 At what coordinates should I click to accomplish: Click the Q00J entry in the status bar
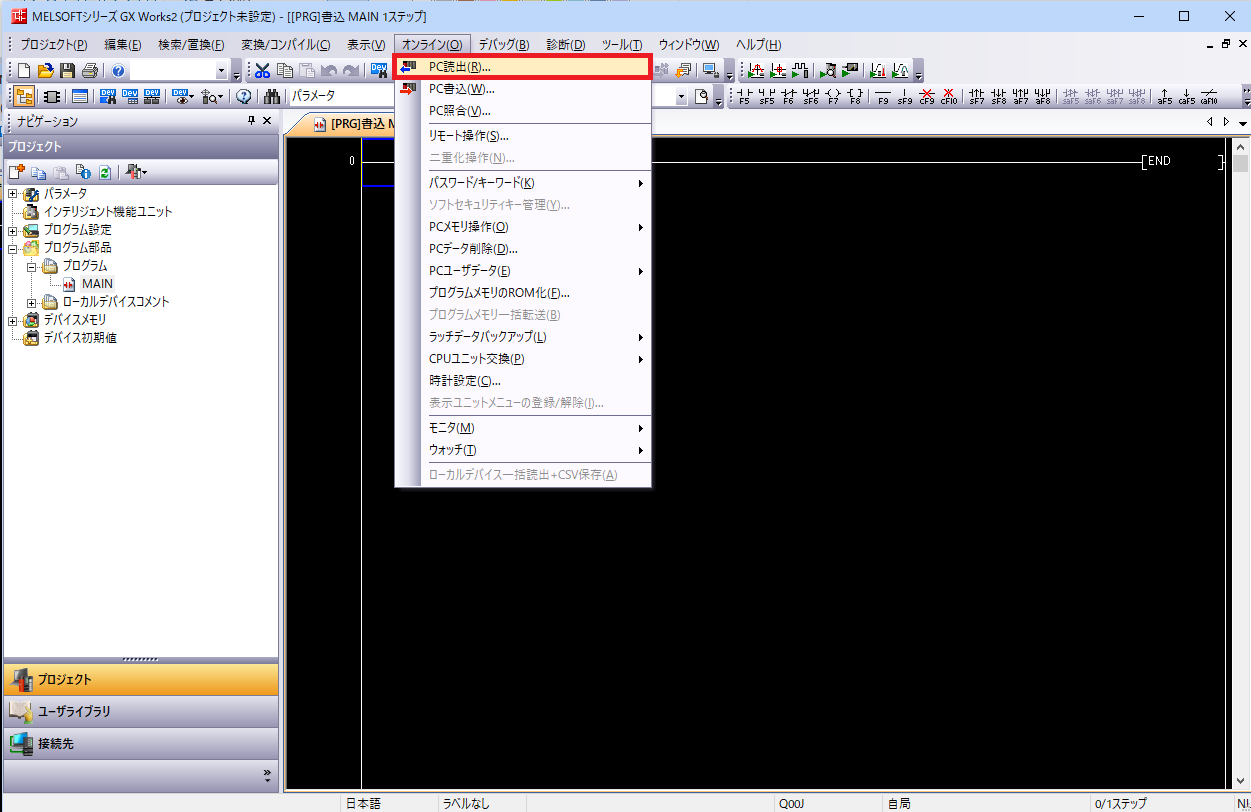click(791, 803)
